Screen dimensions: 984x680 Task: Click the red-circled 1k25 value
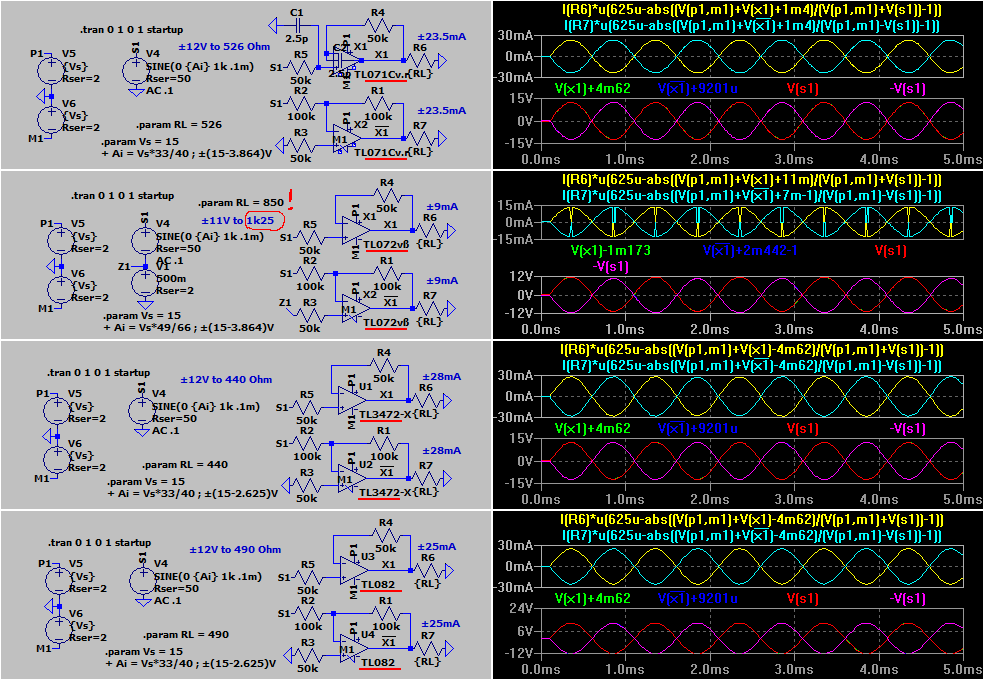pyautogui.click(x=265, y=218)
